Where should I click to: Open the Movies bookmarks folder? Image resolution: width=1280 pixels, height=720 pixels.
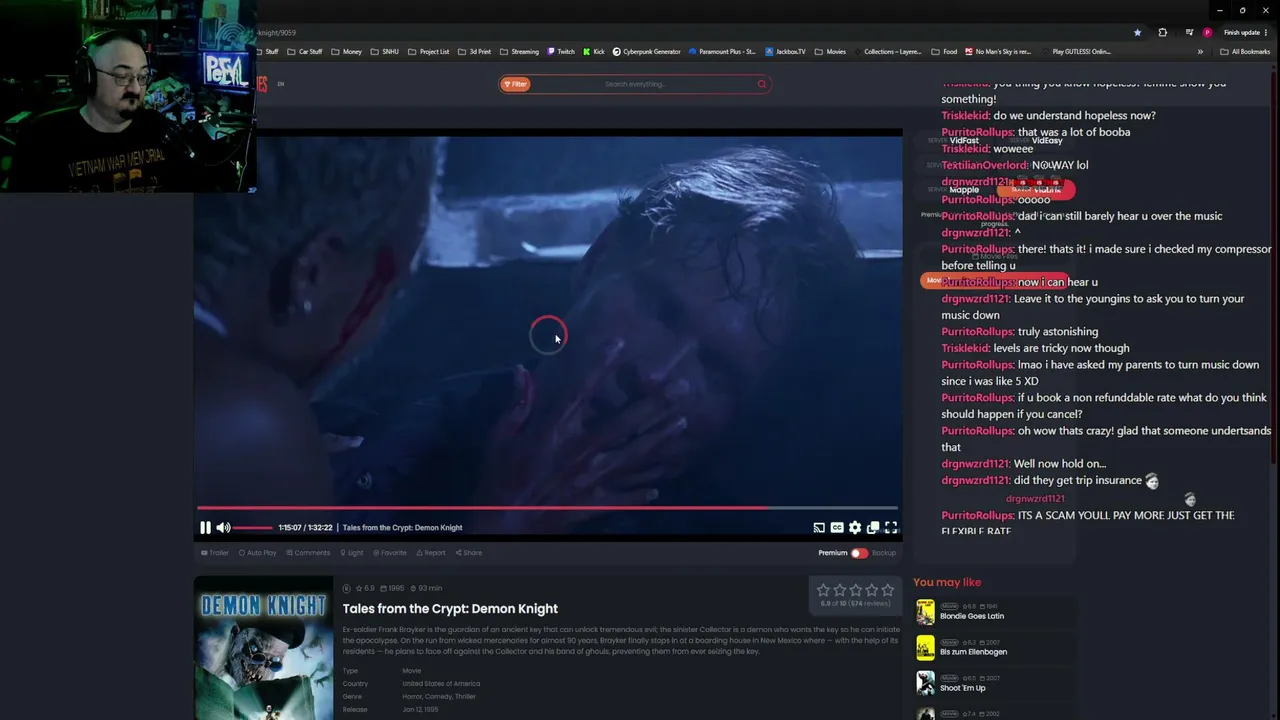coord(830,52)
